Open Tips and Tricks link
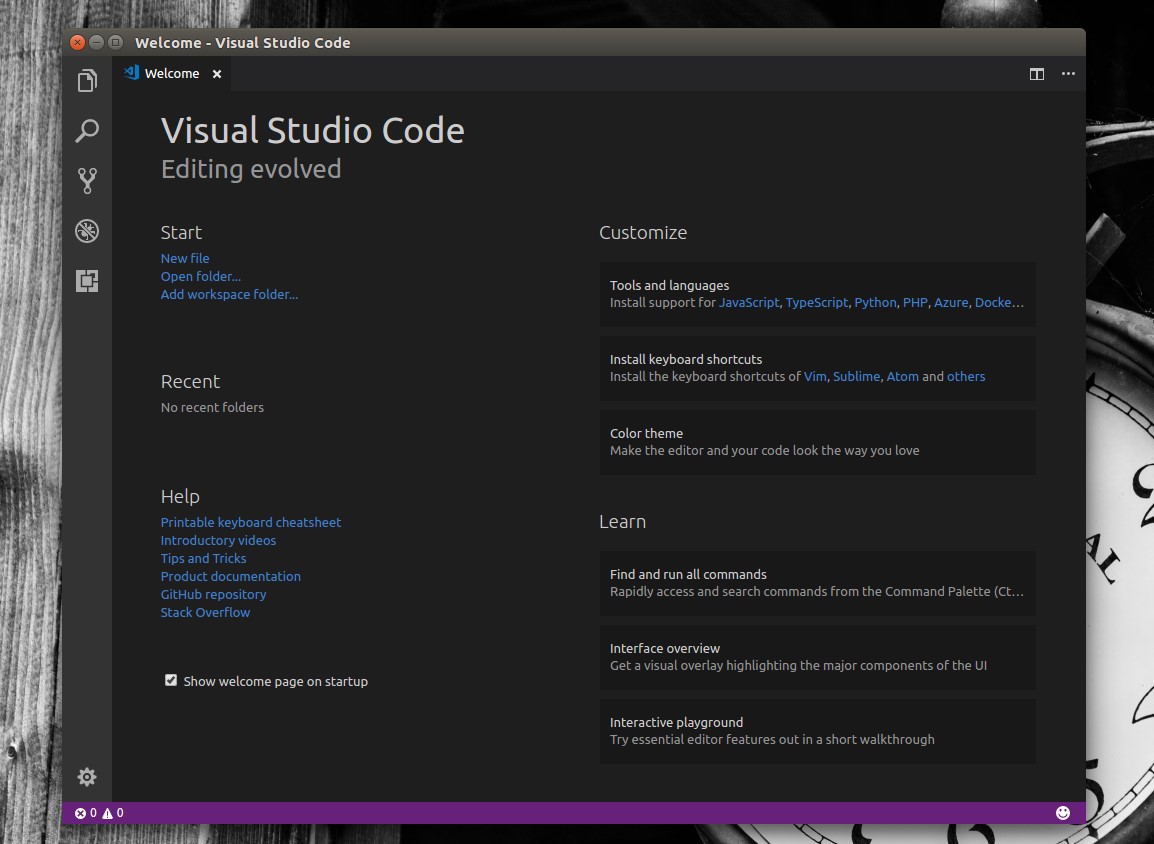The image size is (1154, 844). 204,558
